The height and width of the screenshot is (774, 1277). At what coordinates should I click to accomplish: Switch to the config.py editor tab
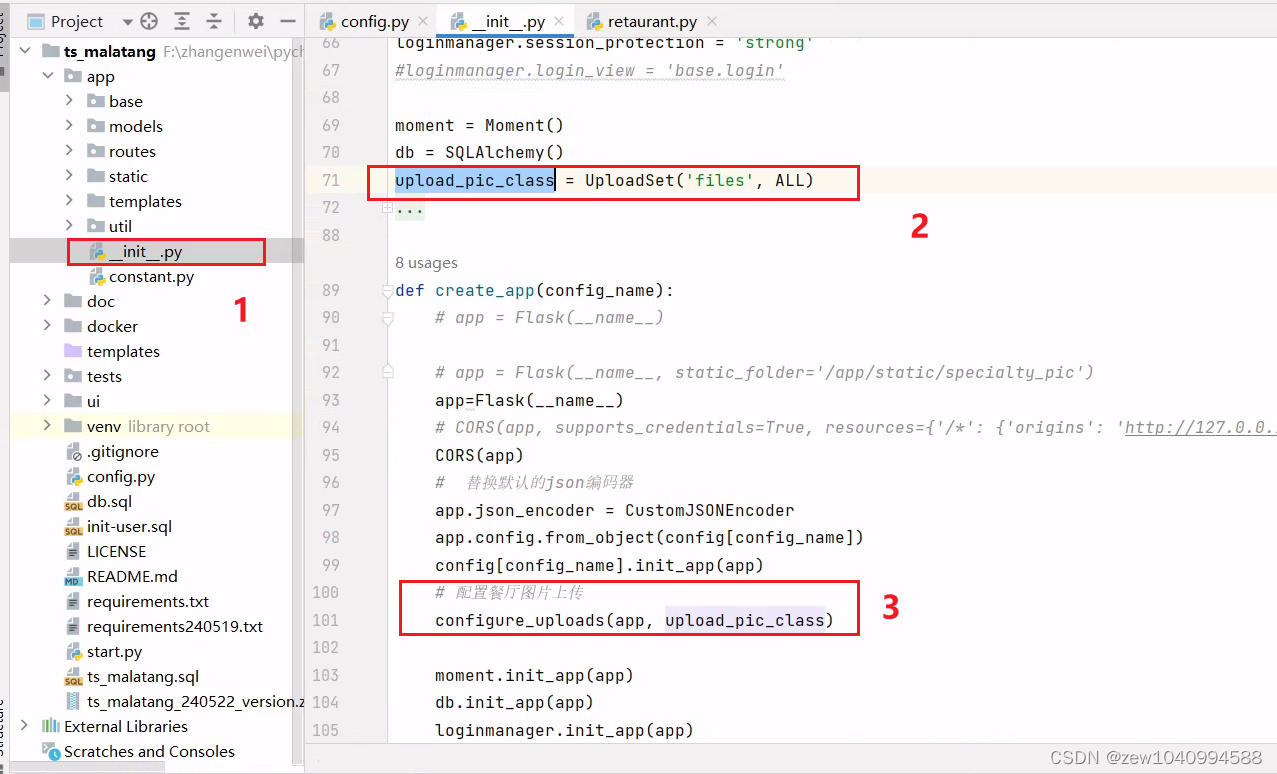pos(375,21)
